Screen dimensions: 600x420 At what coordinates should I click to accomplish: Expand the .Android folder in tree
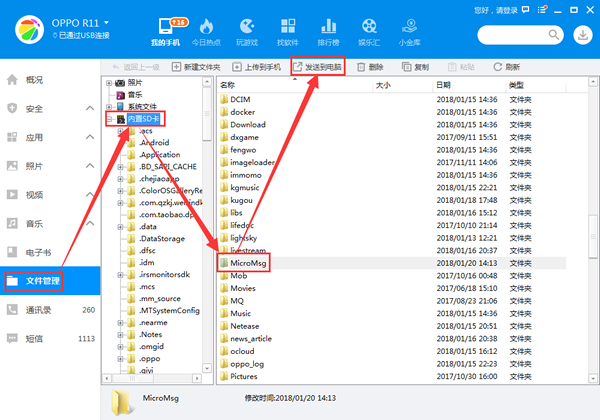click(119, 143)
